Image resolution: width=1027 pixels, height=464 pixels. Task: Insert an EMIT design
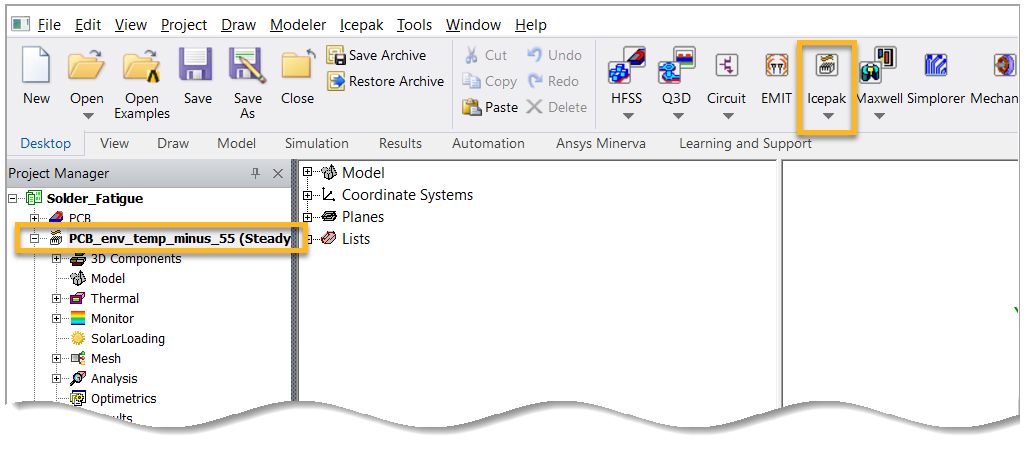coord(777,66)
